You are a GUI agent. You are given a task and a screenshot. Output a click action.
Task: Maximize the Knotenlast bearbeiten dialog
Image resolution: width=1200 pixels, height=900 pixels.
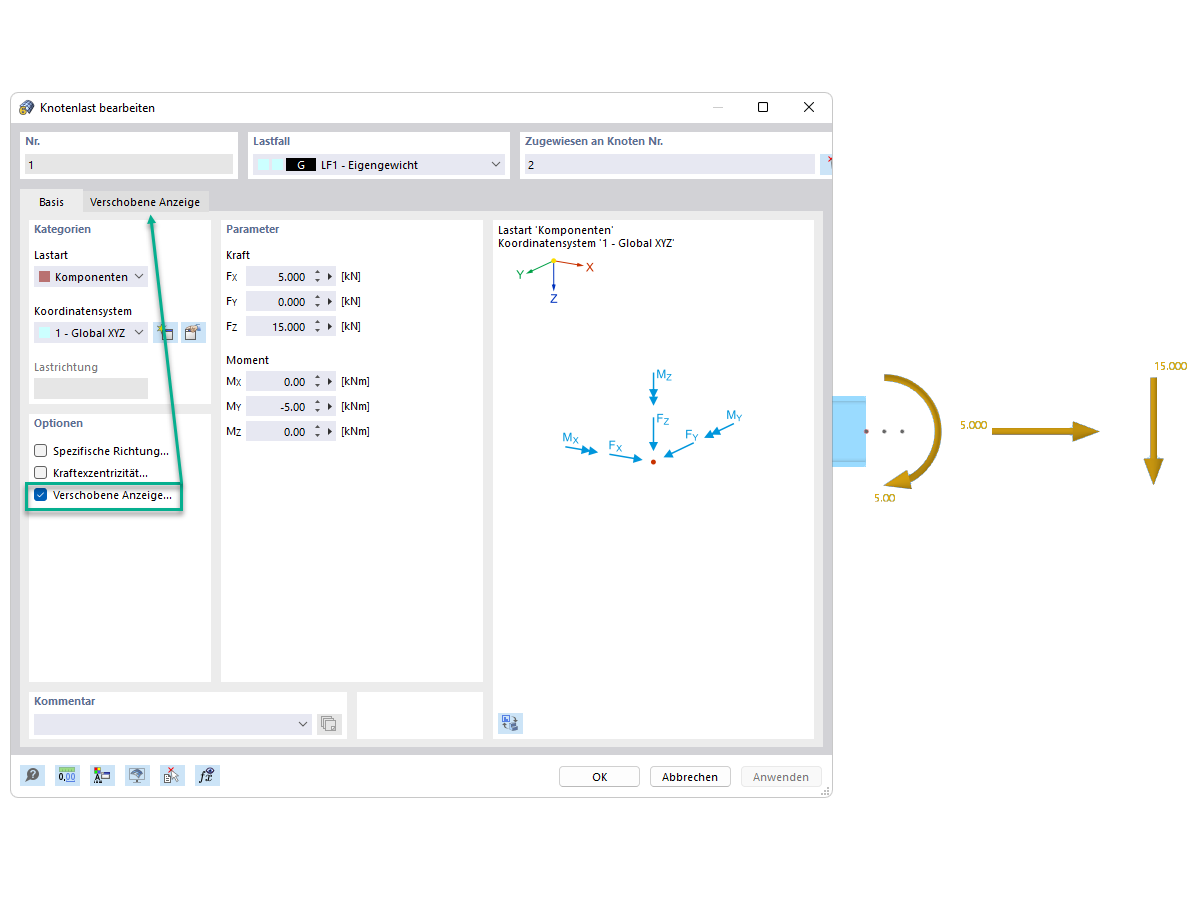[x=763, y=107]
